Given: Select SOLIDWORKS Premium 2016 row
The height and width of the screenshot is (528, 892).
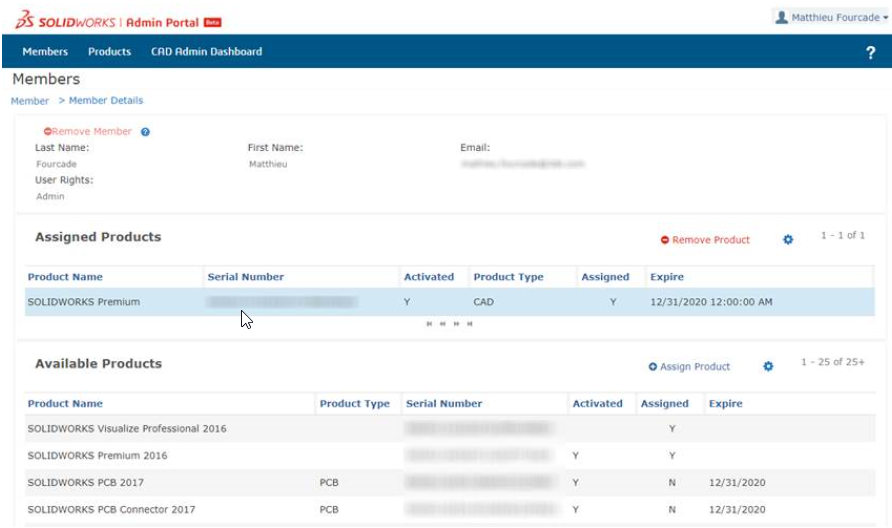Looking at the screenshot, I should click(x=449, y=456).
